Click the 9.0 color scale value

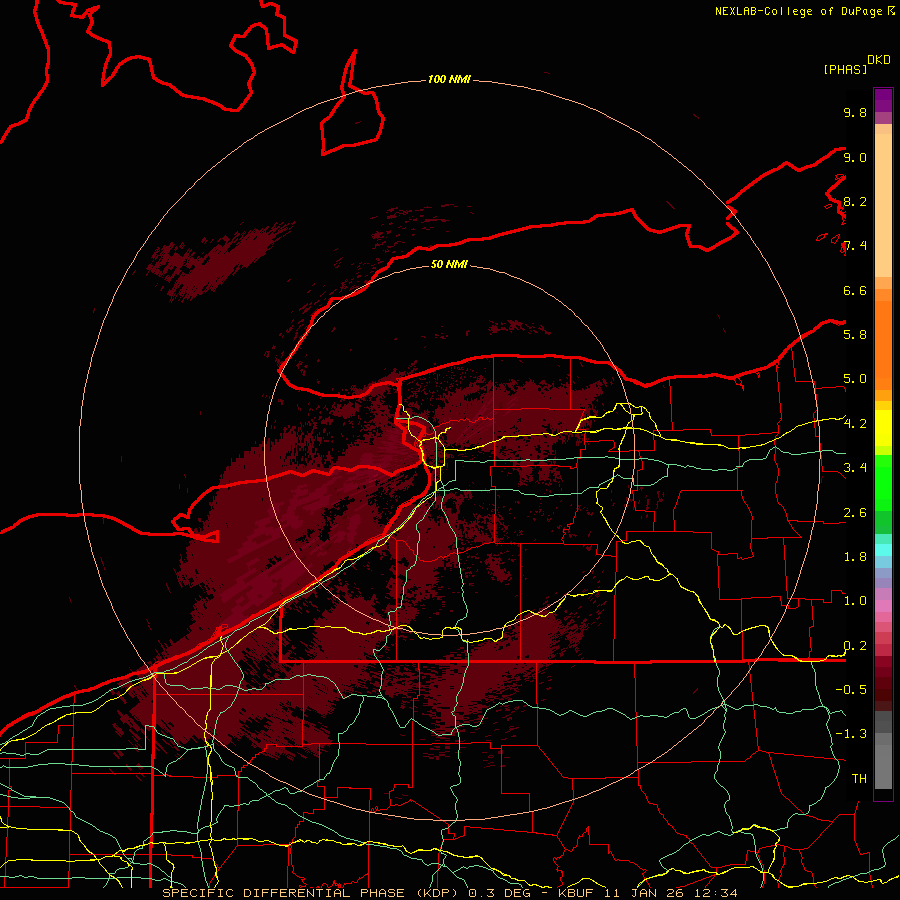click(855, 157)
